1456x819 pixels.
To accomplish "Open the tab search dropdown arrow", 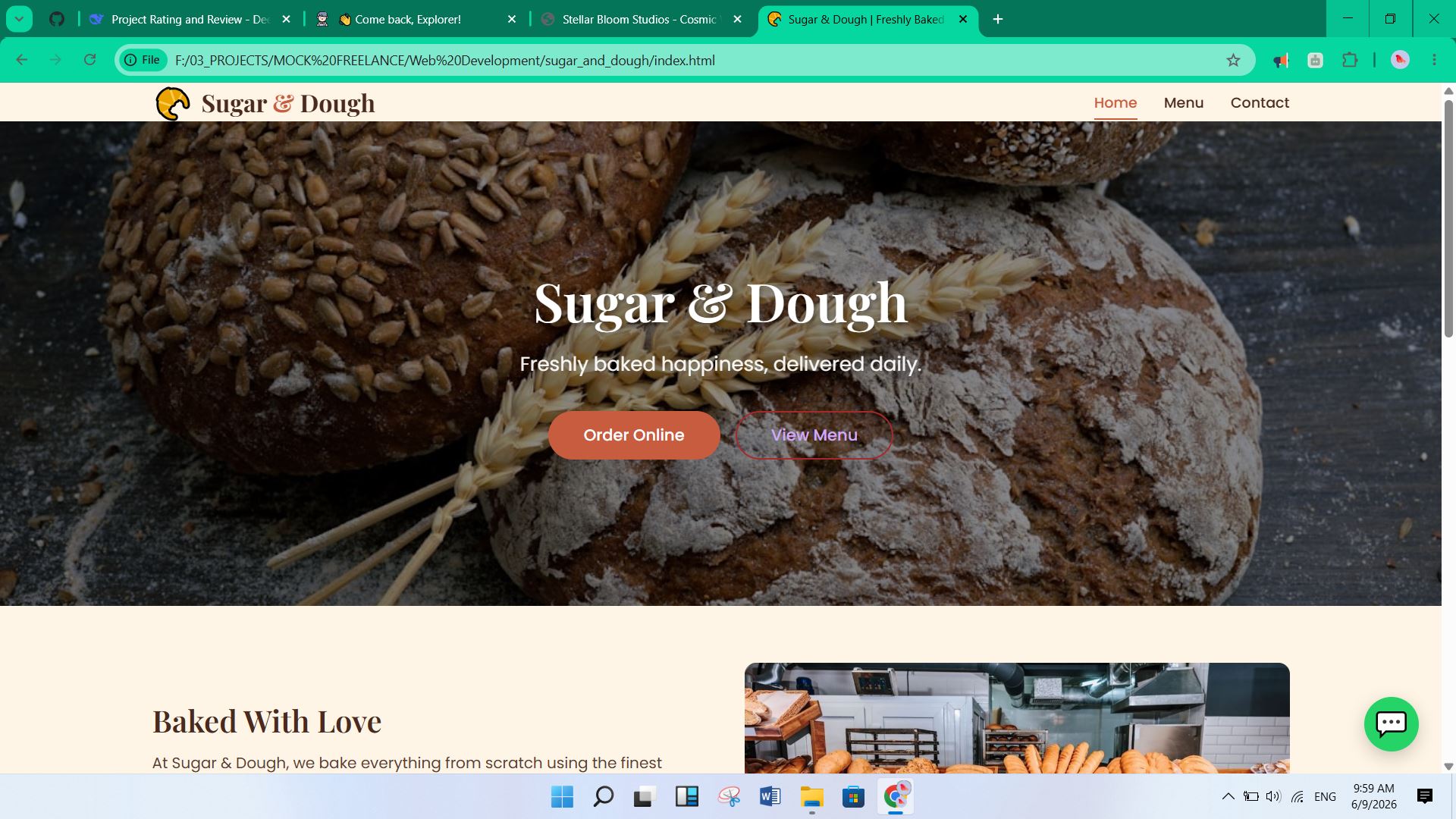I will point(19,19).
